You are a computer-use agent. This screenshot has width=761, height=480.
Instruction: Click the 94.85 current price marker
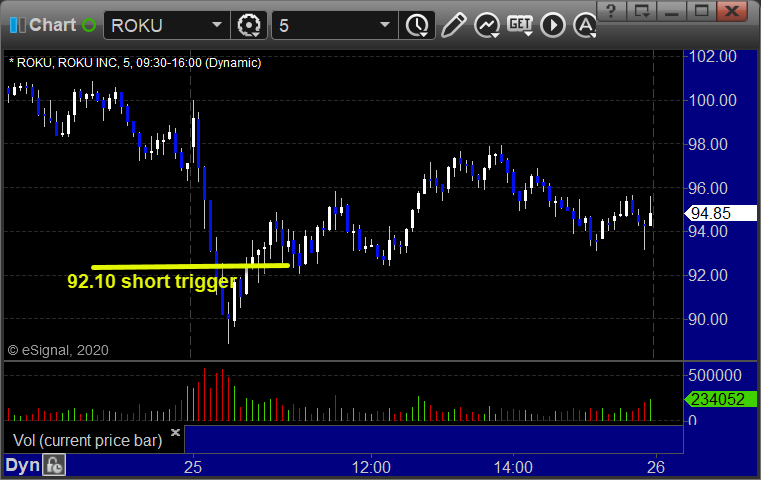click(720, 213)
